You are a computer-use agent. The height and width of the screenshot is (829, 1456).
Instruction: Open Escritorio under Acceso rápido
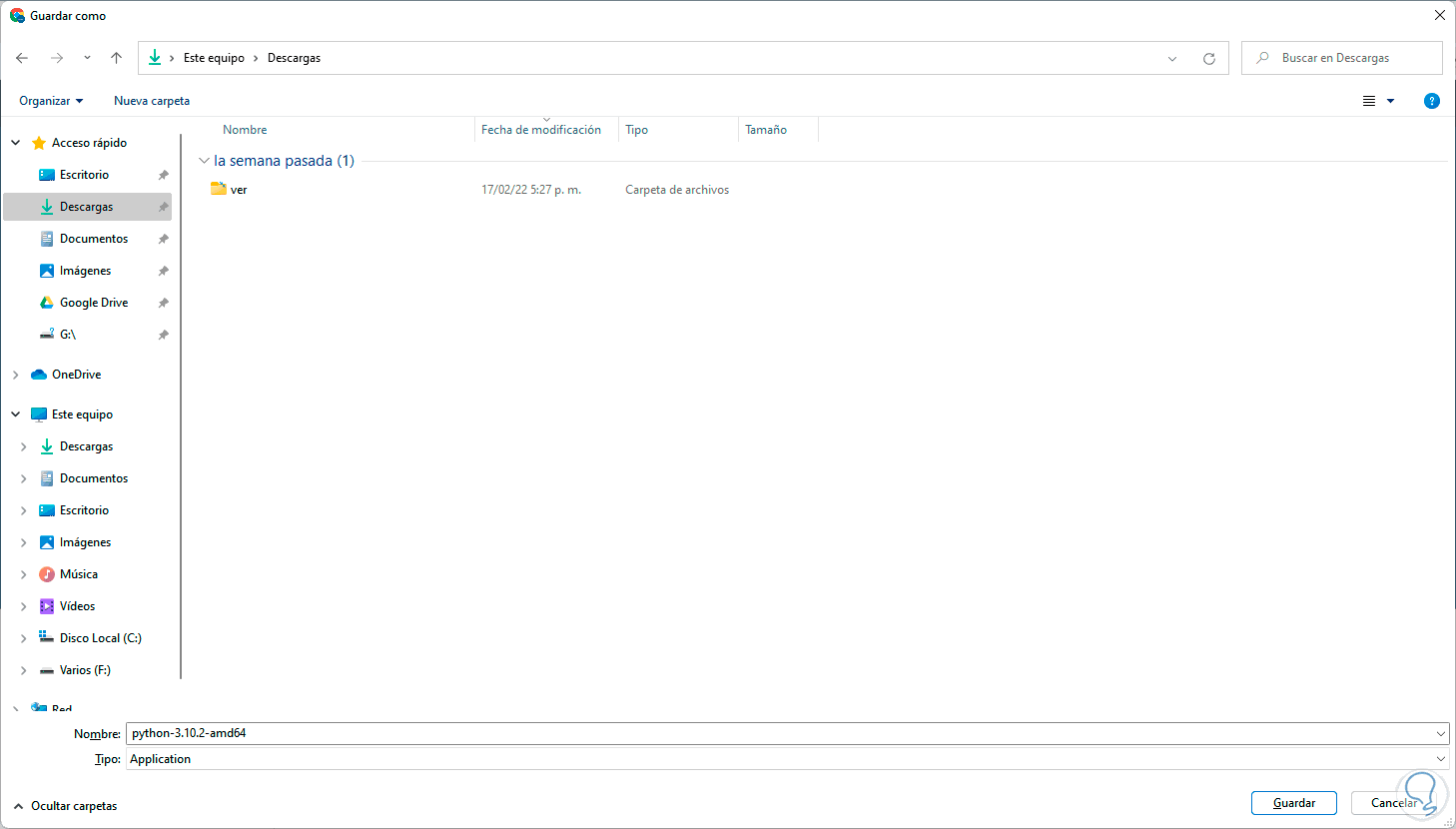coord(84,175)
